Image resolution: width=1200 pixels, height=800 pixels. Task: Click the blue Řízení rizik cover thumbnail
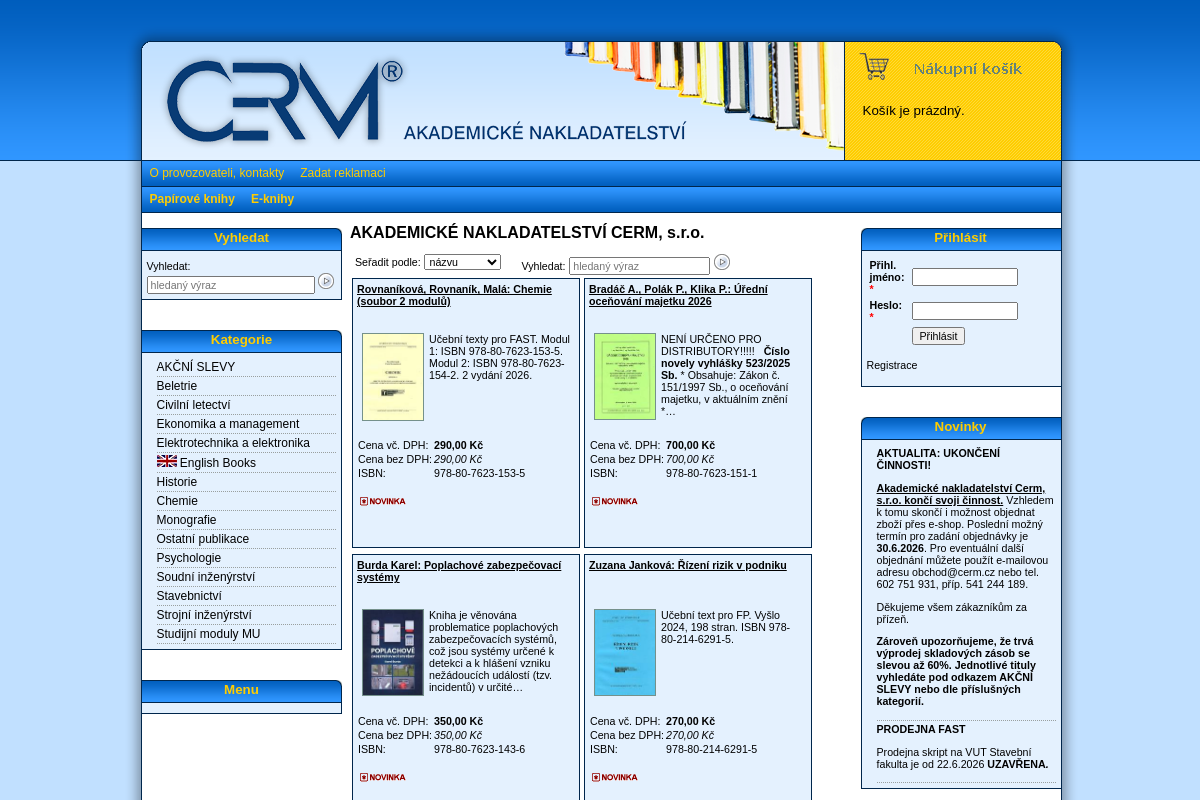pyautogui.click(x=625, y=653)
